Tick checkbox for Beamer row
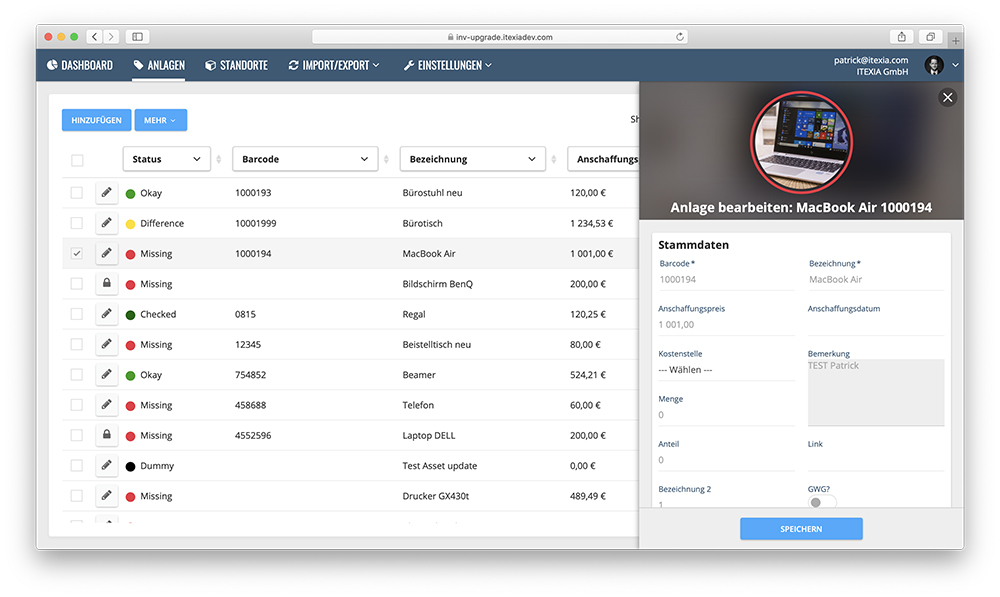The image size is (1000, 597). [77, 374]
